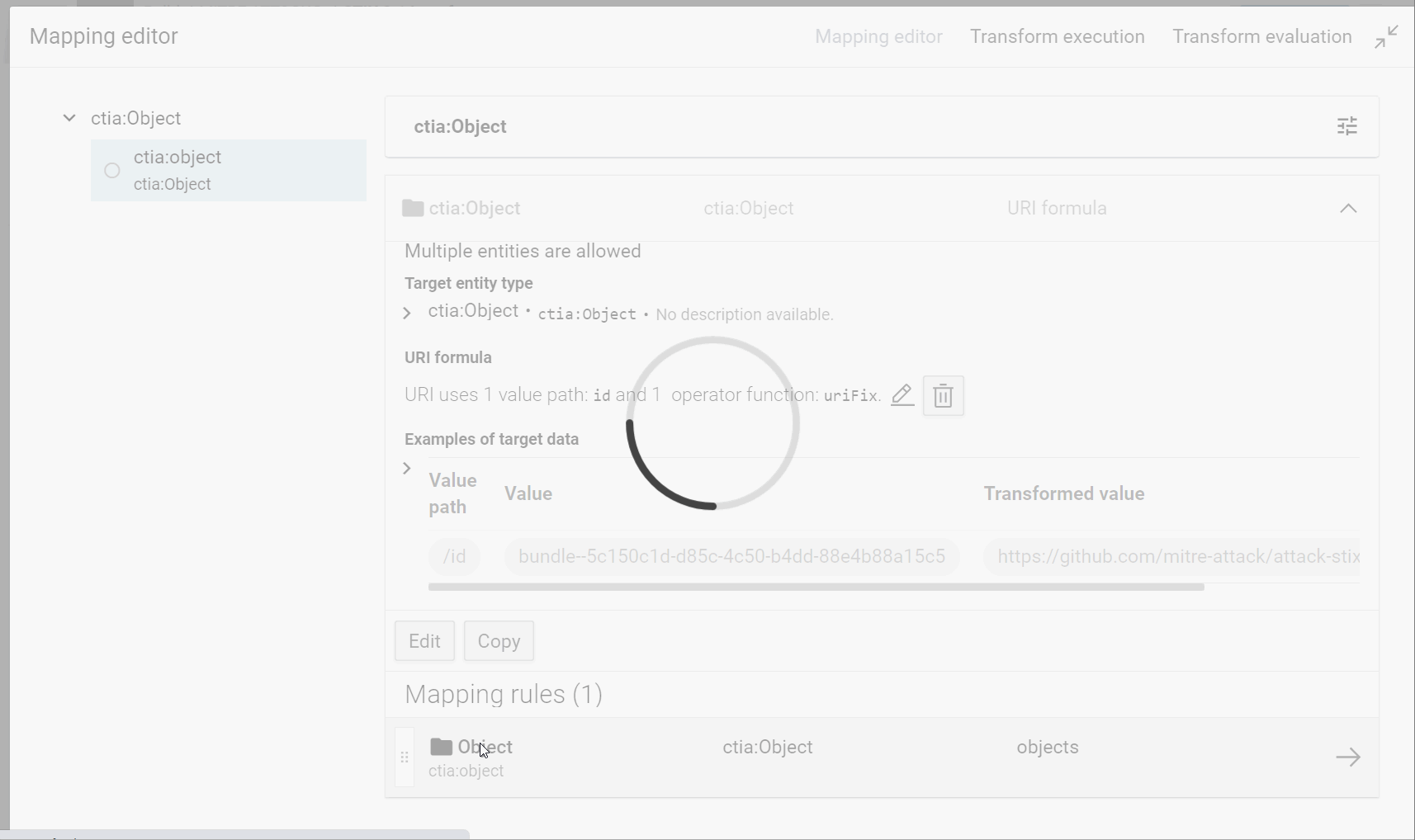Collapse the ctia:Object tree node chevron
Image resolution: width=1415 pixels, height=840 pixels.
(69, 118)
